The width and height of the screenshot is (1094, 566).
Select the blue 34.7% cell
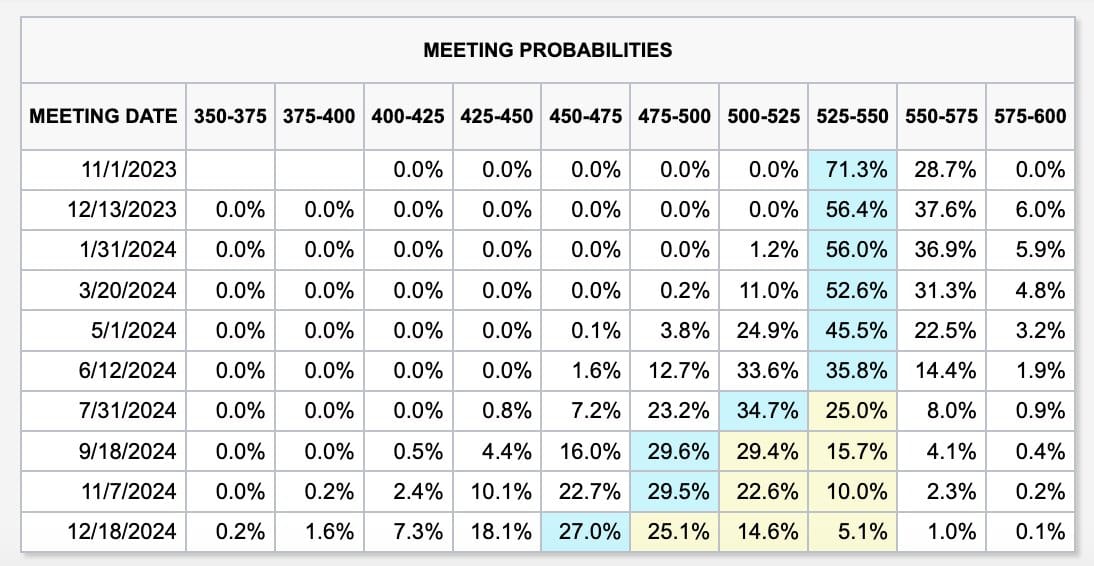pyautogui.click(x=763, y=411)
